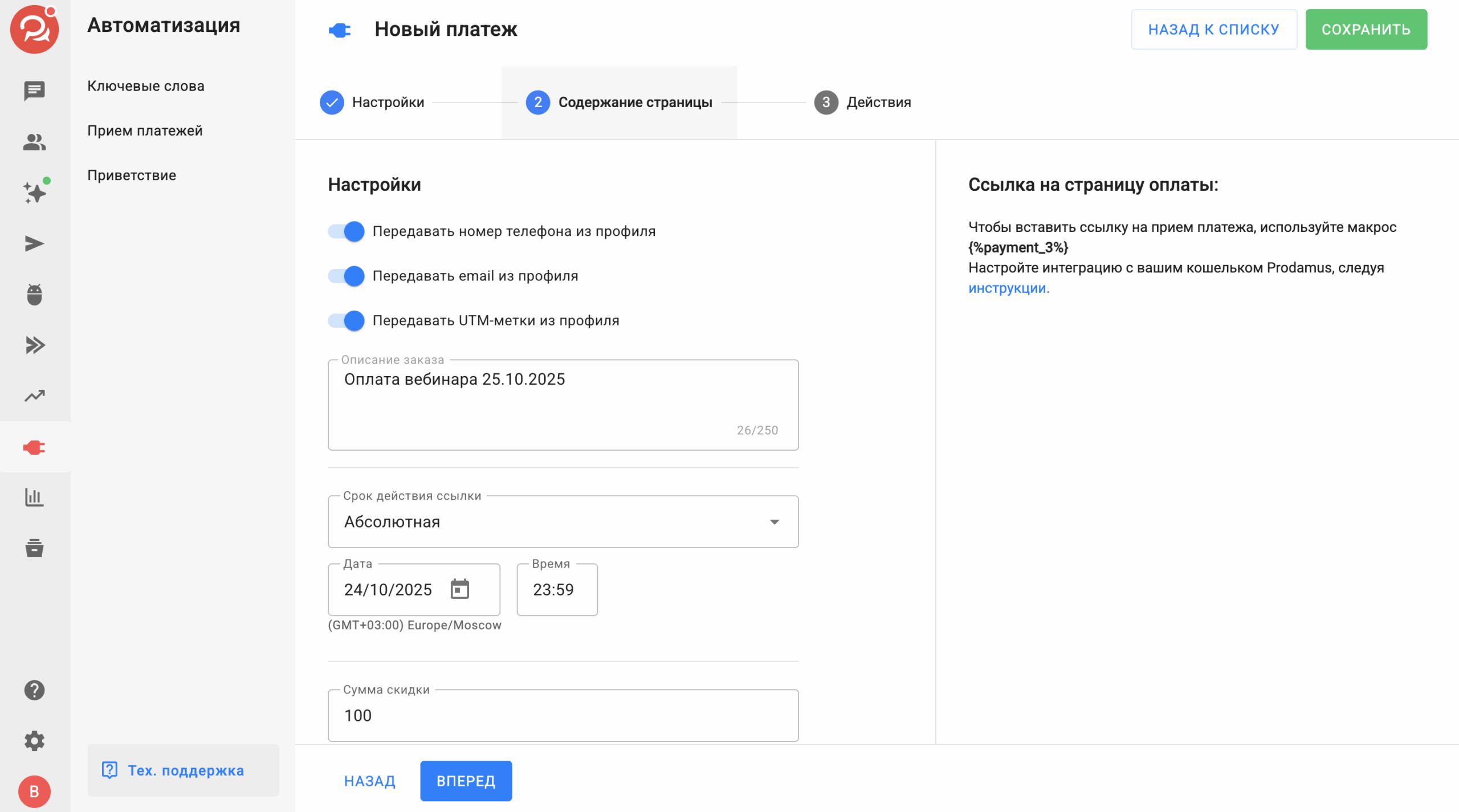Viewport: 1459px width, 812px height.
Task: Open the contacts people sidebar icon
Action: click(x=34, y=142)
